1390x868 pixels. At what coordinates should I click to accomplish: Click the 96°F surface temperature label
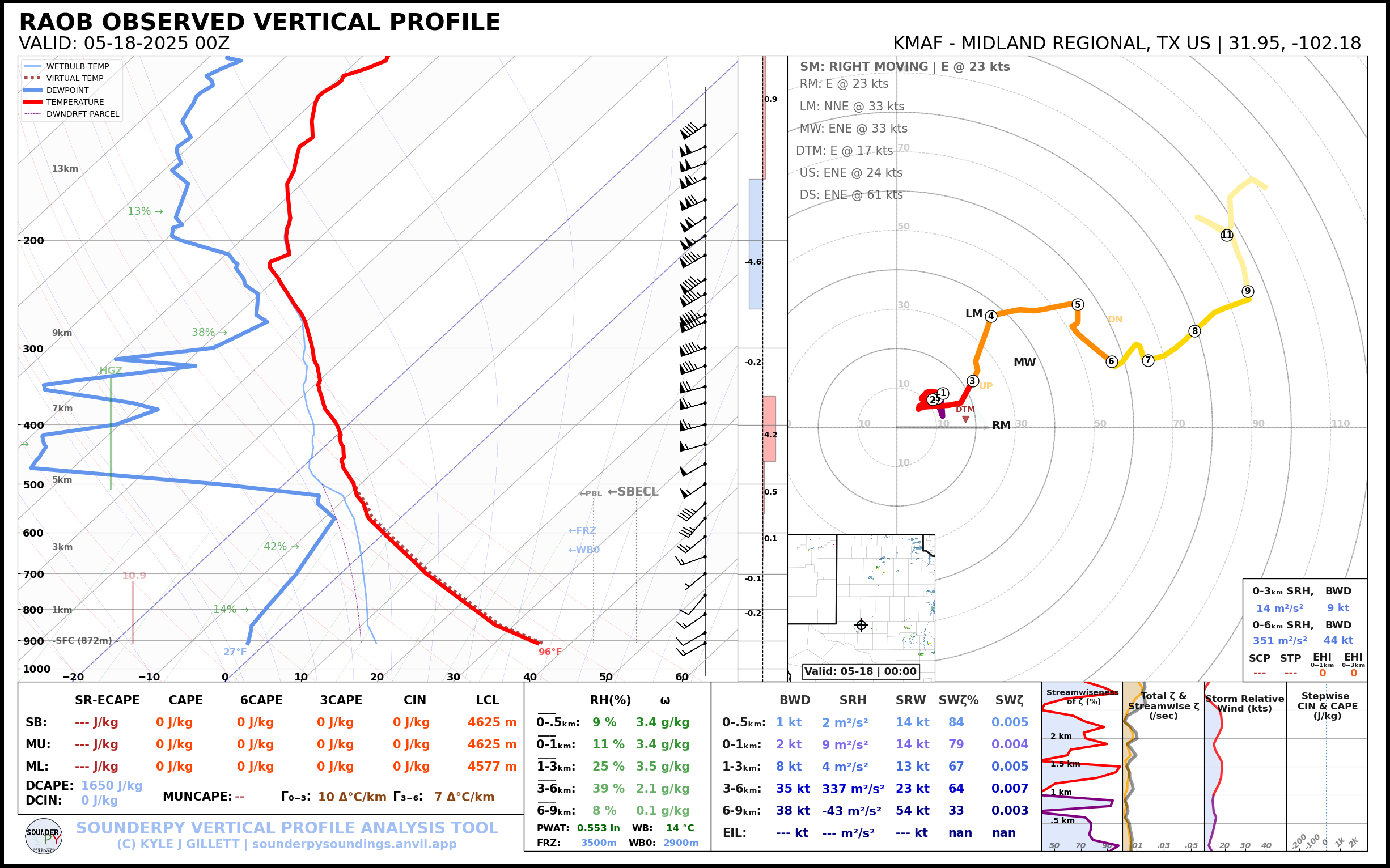550,652
